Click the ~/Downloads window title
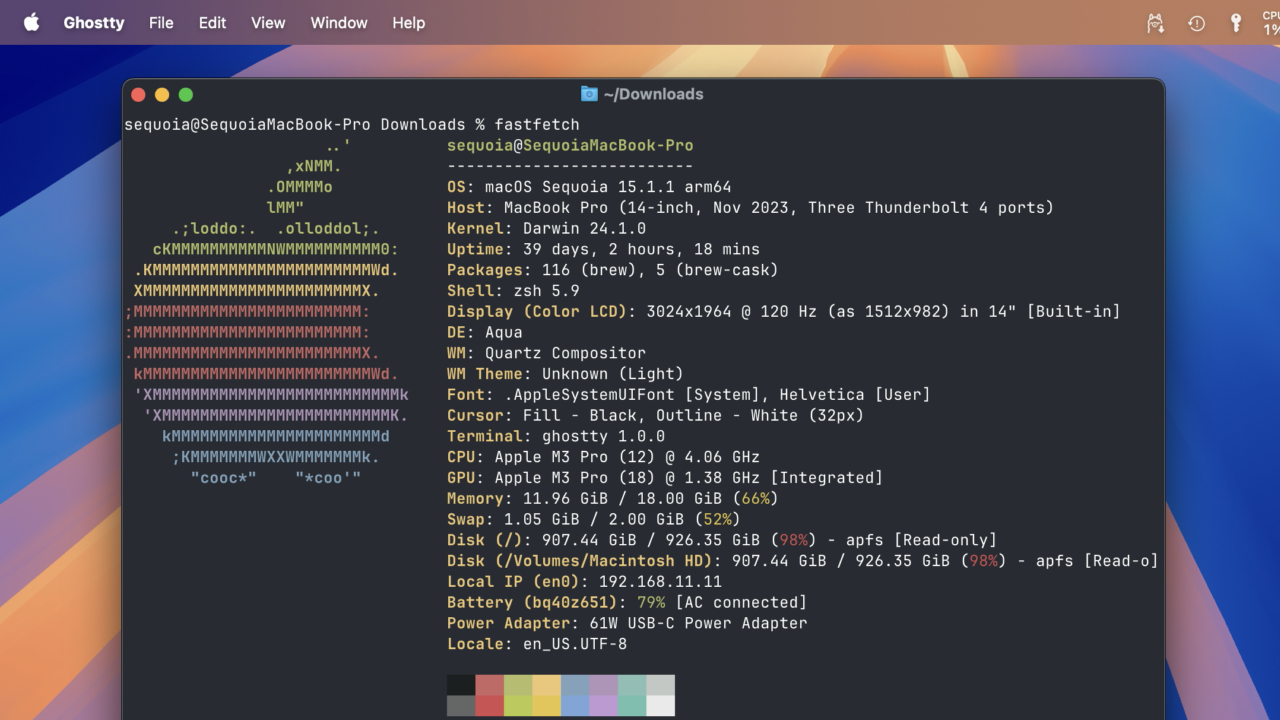 tap(654, 94)
